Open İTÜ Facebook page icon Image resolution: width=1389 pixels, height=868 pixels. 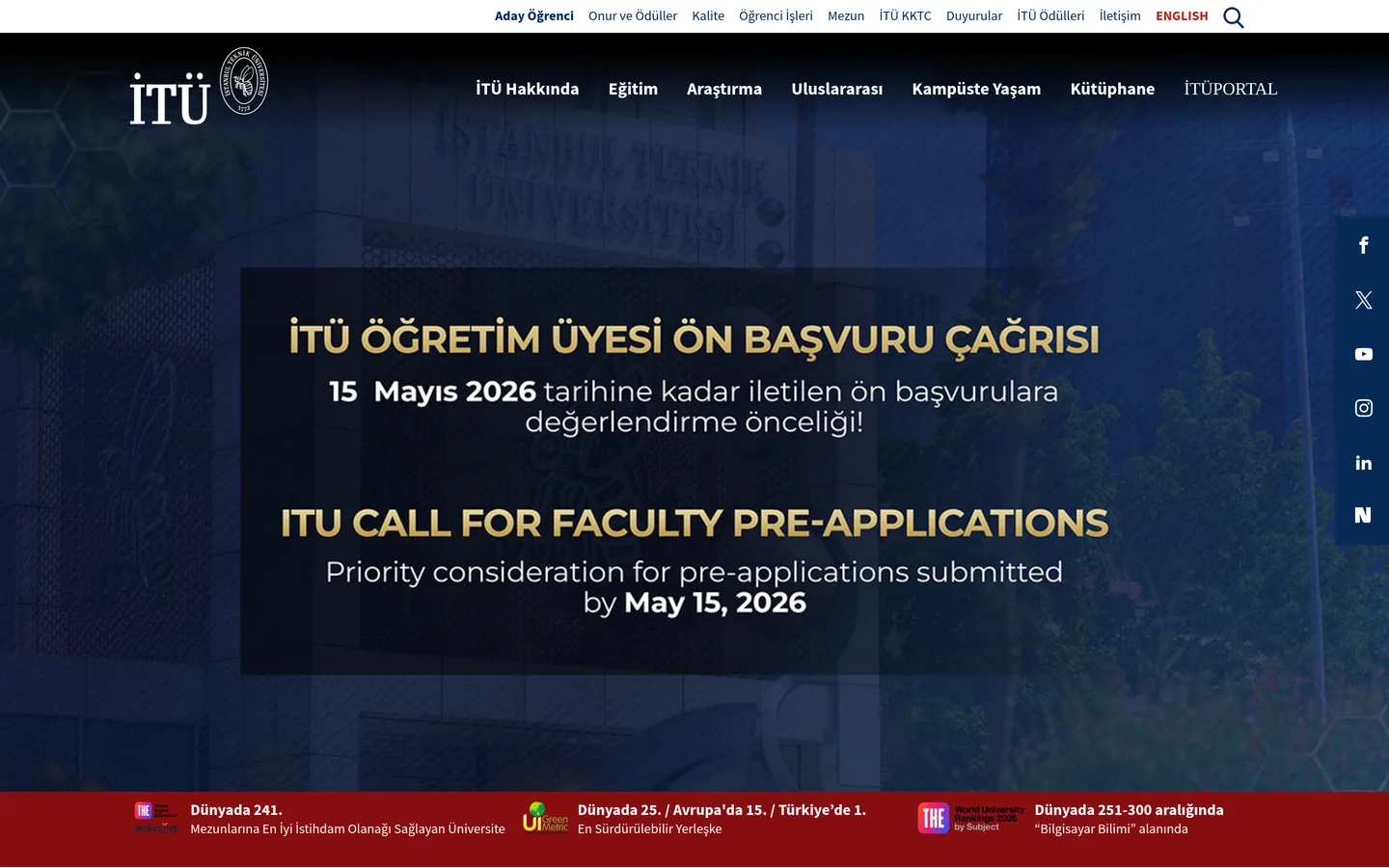pyautogui.click(x=1363, y=245)
